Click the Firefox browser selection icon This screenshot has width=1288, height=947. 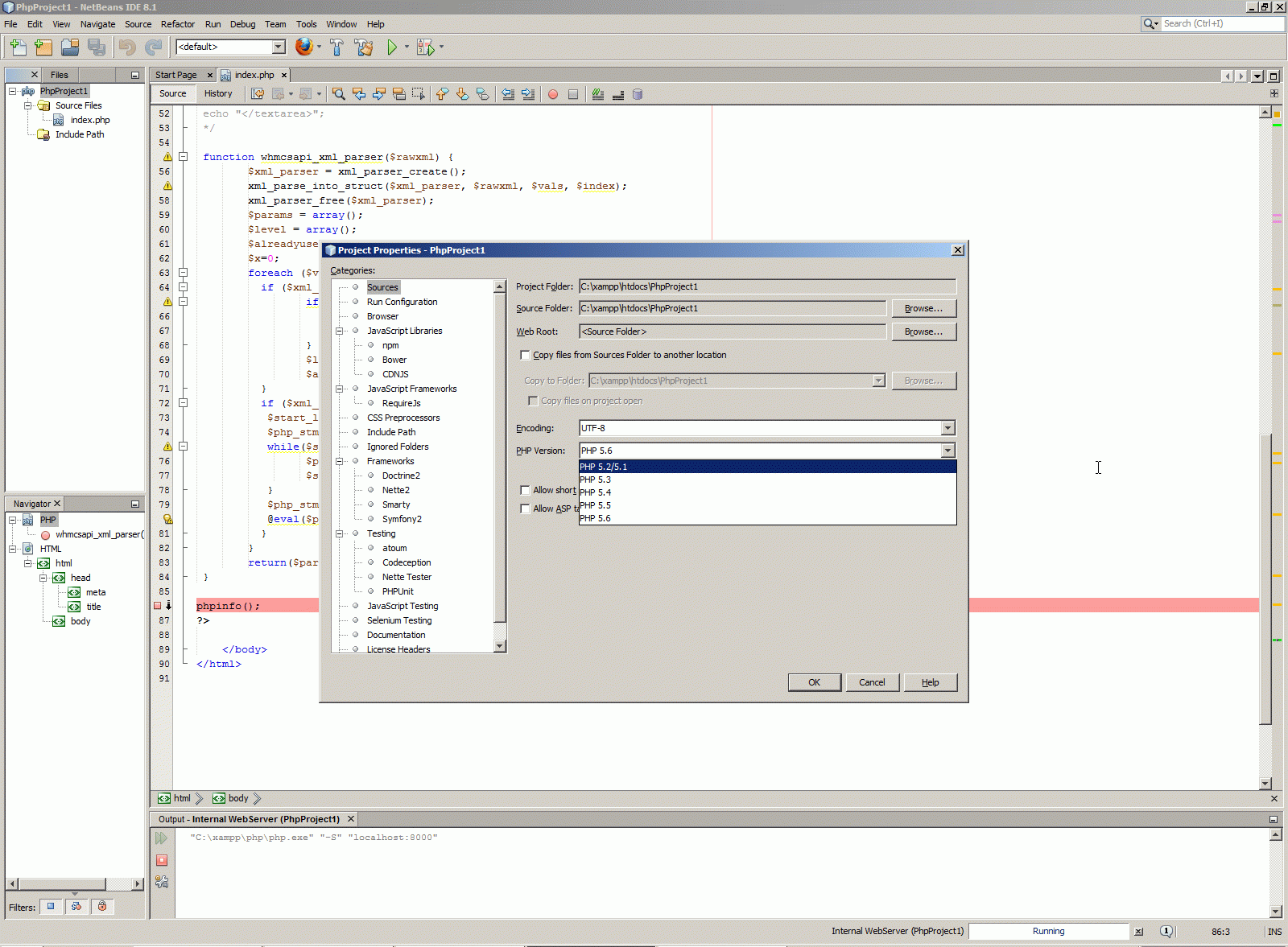pos(303,47)
